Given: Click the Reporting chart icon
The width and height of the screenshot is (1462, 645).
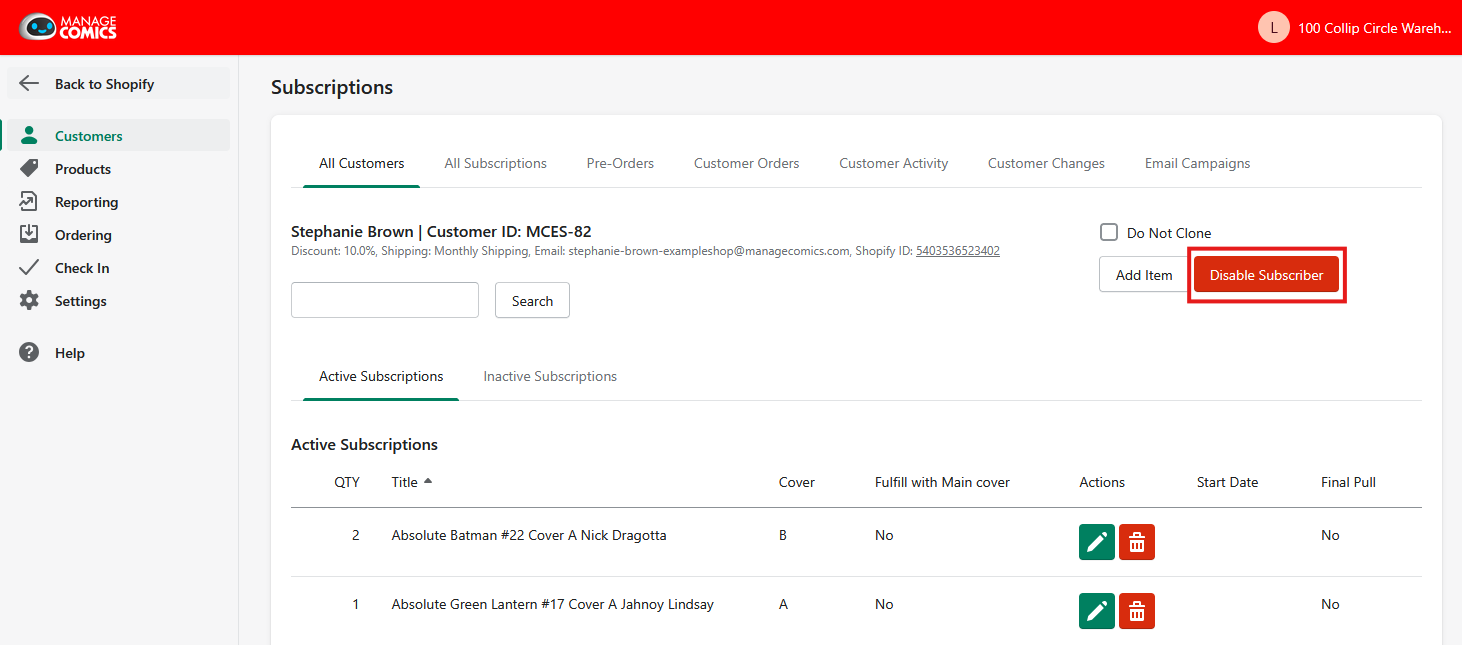Looking at the screenshot, I should 29,201.
